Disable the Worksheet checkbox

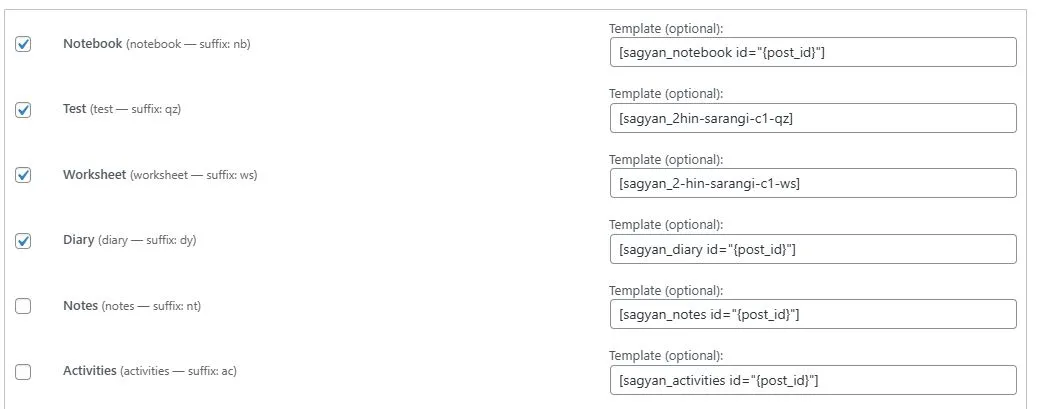tap(23, 175)
